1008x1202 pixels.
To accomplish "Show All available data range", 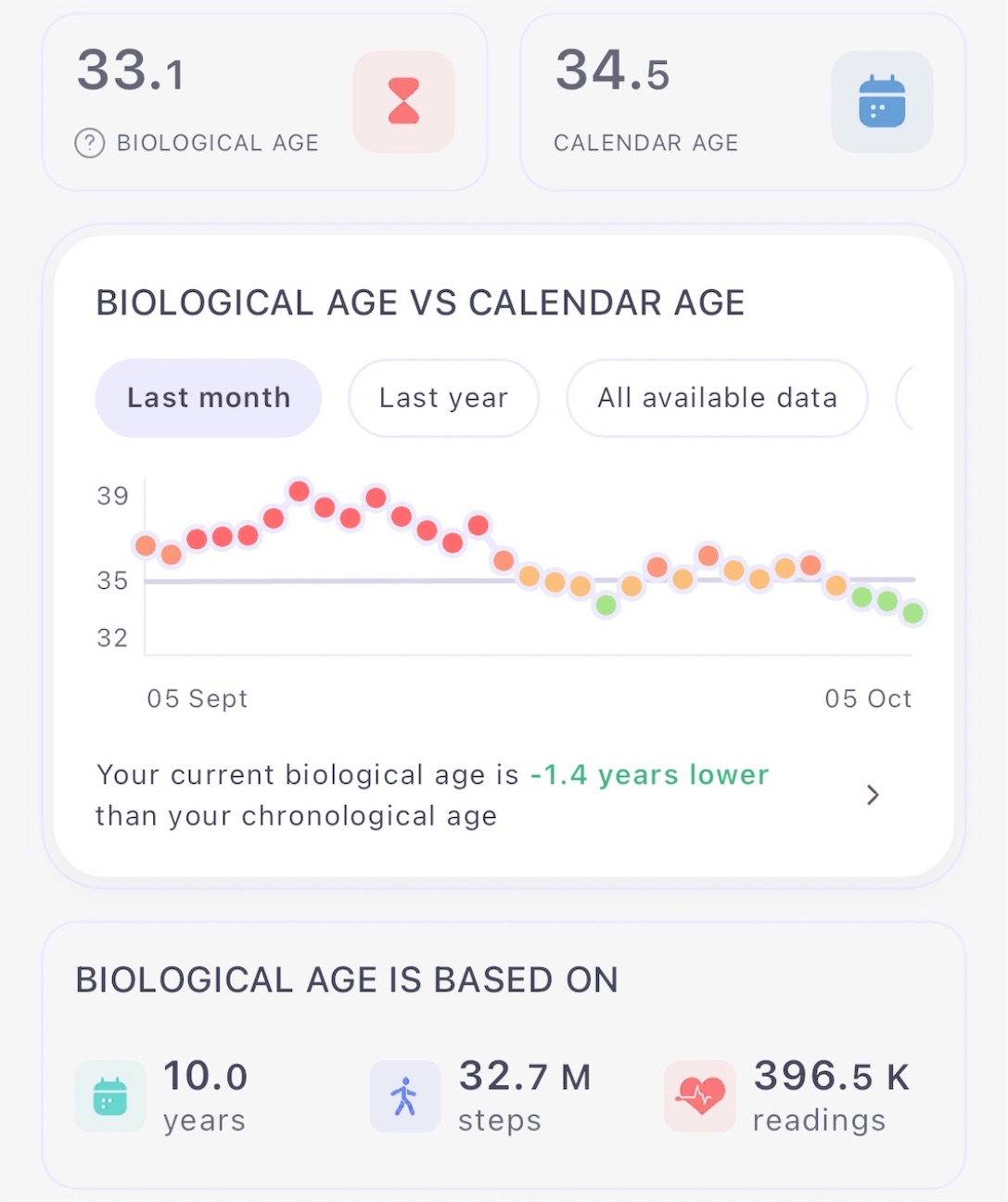I will 717,398.
